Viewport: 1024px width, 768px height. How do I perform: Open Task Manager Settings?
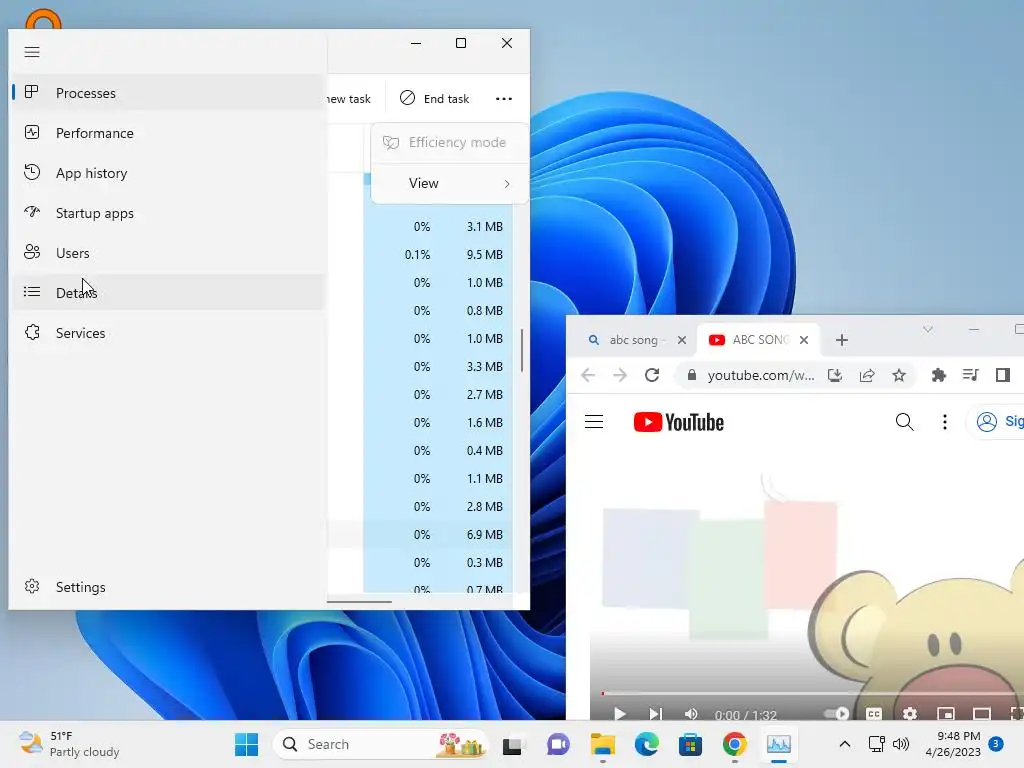click(x=168, y=586)
